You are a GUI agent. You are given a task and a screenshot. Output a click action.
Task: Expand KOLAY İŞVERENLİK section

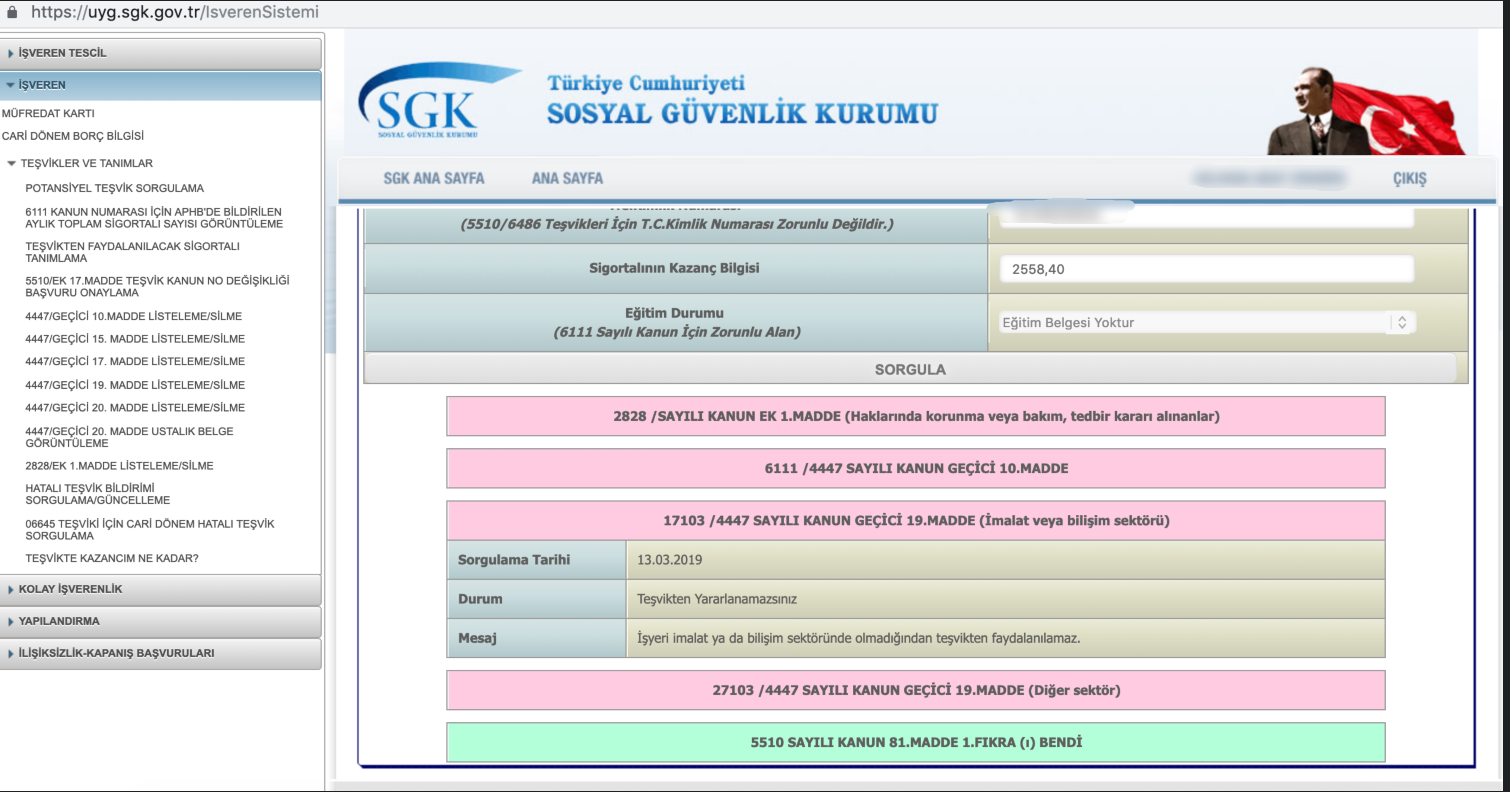(x=161, y=589)
